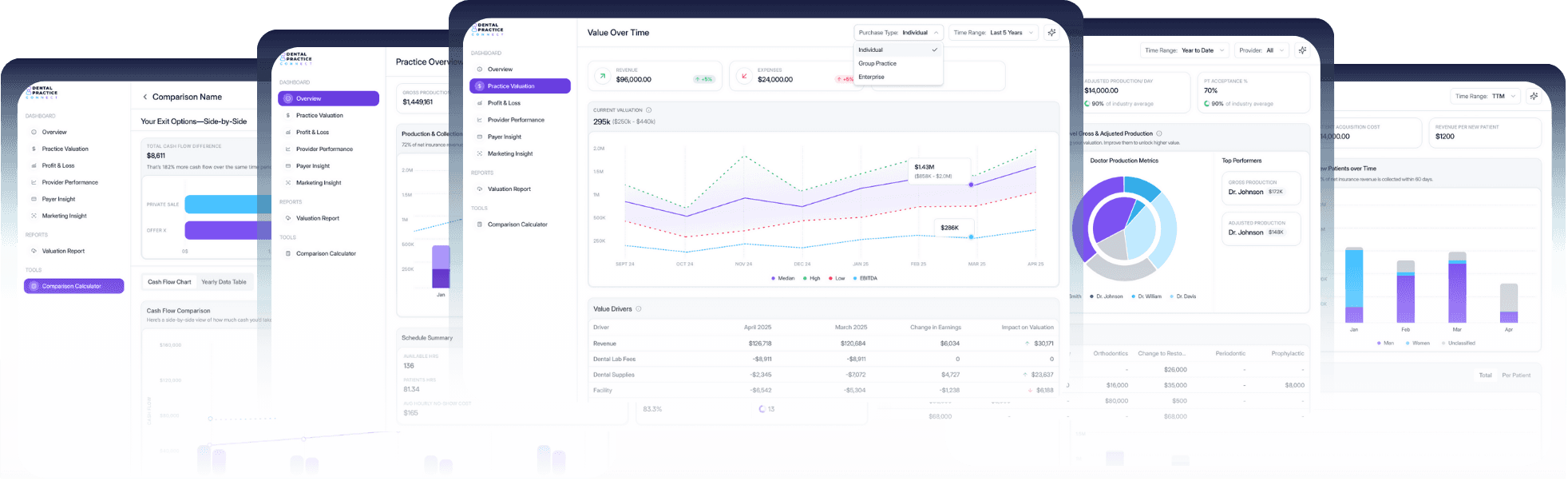The image size is (1568, 481).
Task: Switch to the Yearly Data Table tab
Action: (224, 282)
